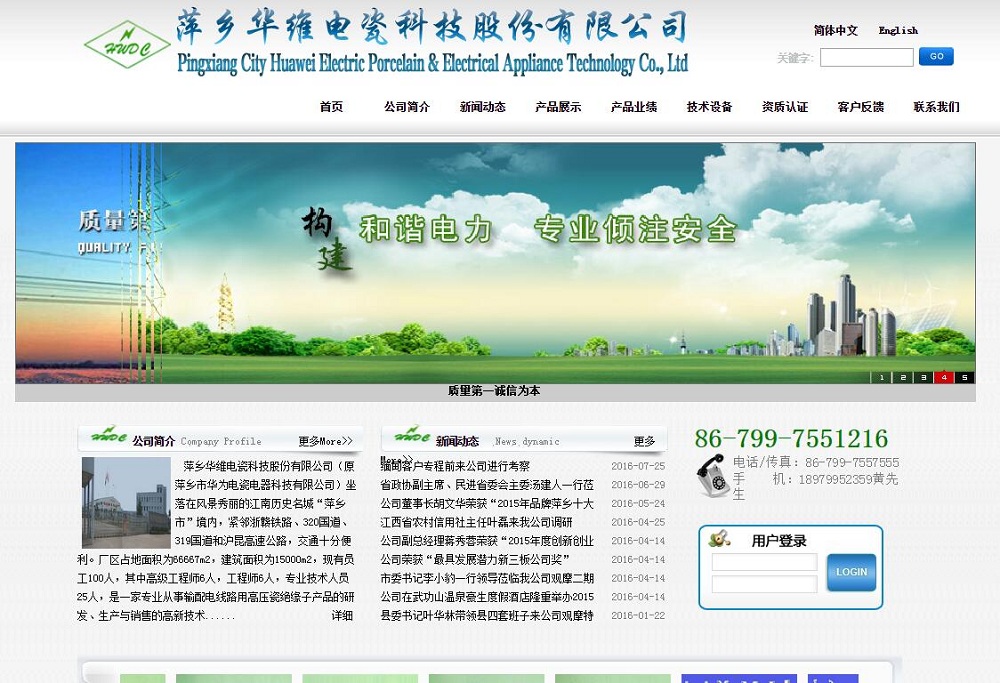Viewport: 1000px width, 683px height.
Task: Click the keys icon in user login box
Action: tap(719, 539)
